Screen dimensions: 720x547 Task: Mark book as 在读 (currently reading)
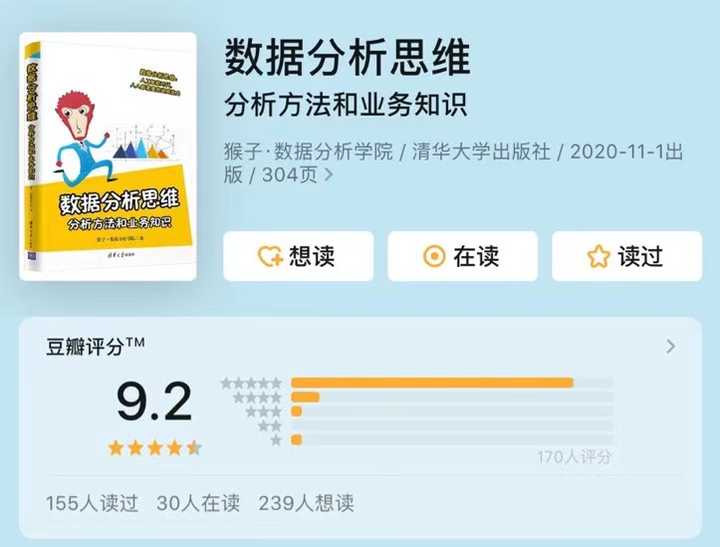click(x=463, y=256)
